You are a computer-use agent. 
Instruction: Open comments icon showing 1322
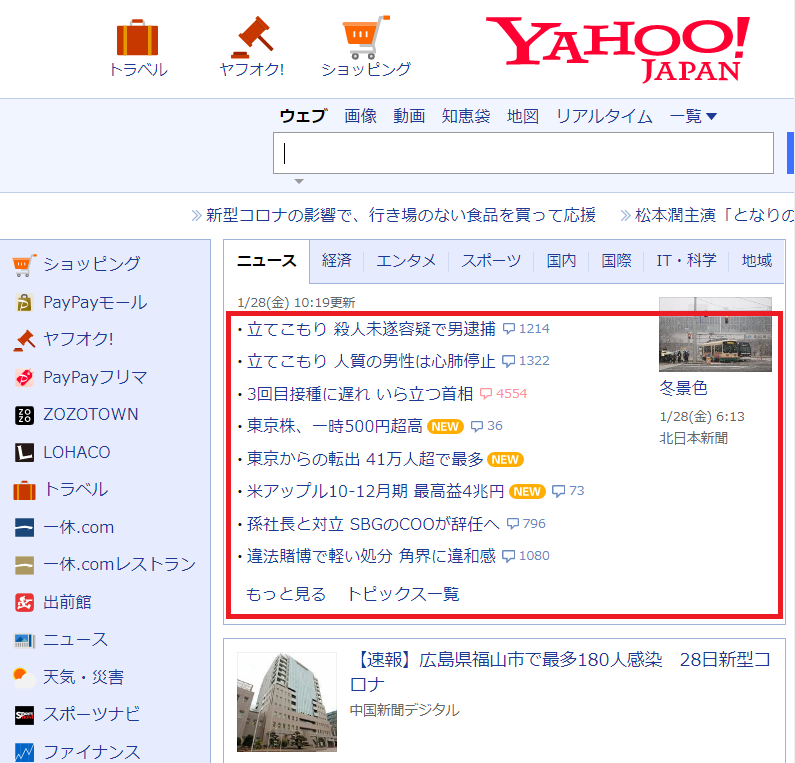tap(508, 361)
